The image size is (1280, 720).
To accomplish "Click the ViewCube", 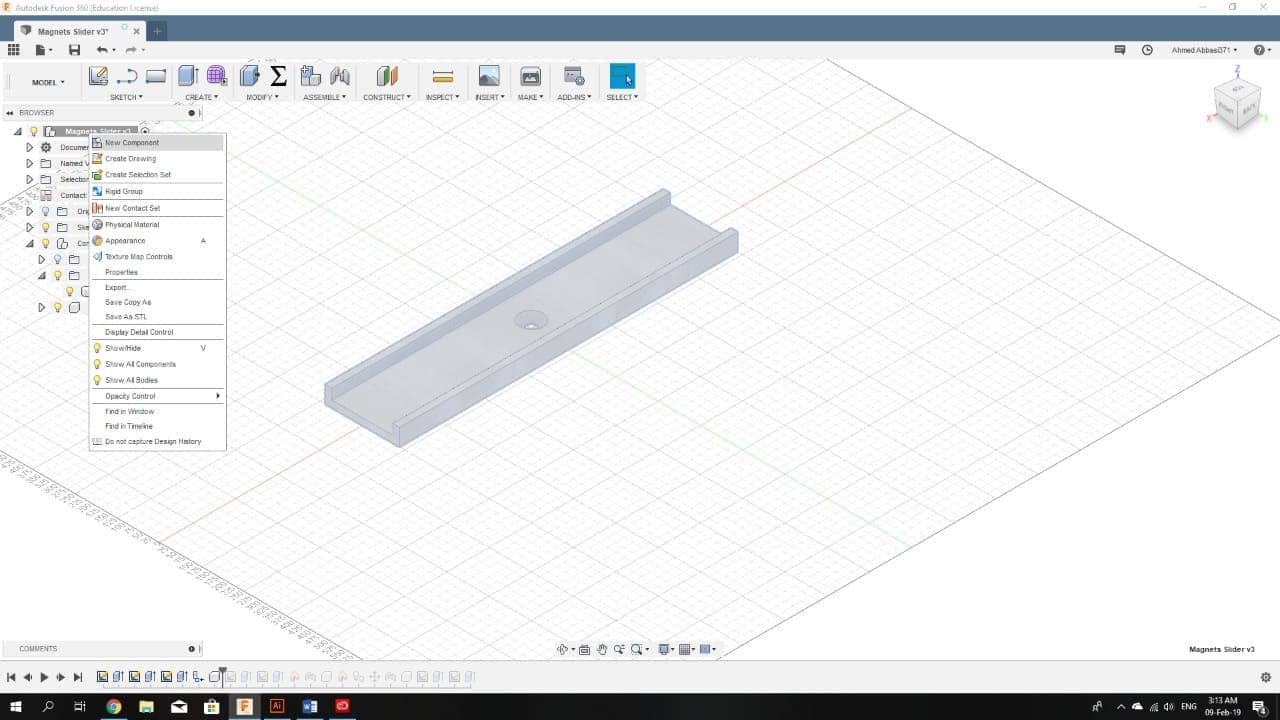I will (1236, 104).
